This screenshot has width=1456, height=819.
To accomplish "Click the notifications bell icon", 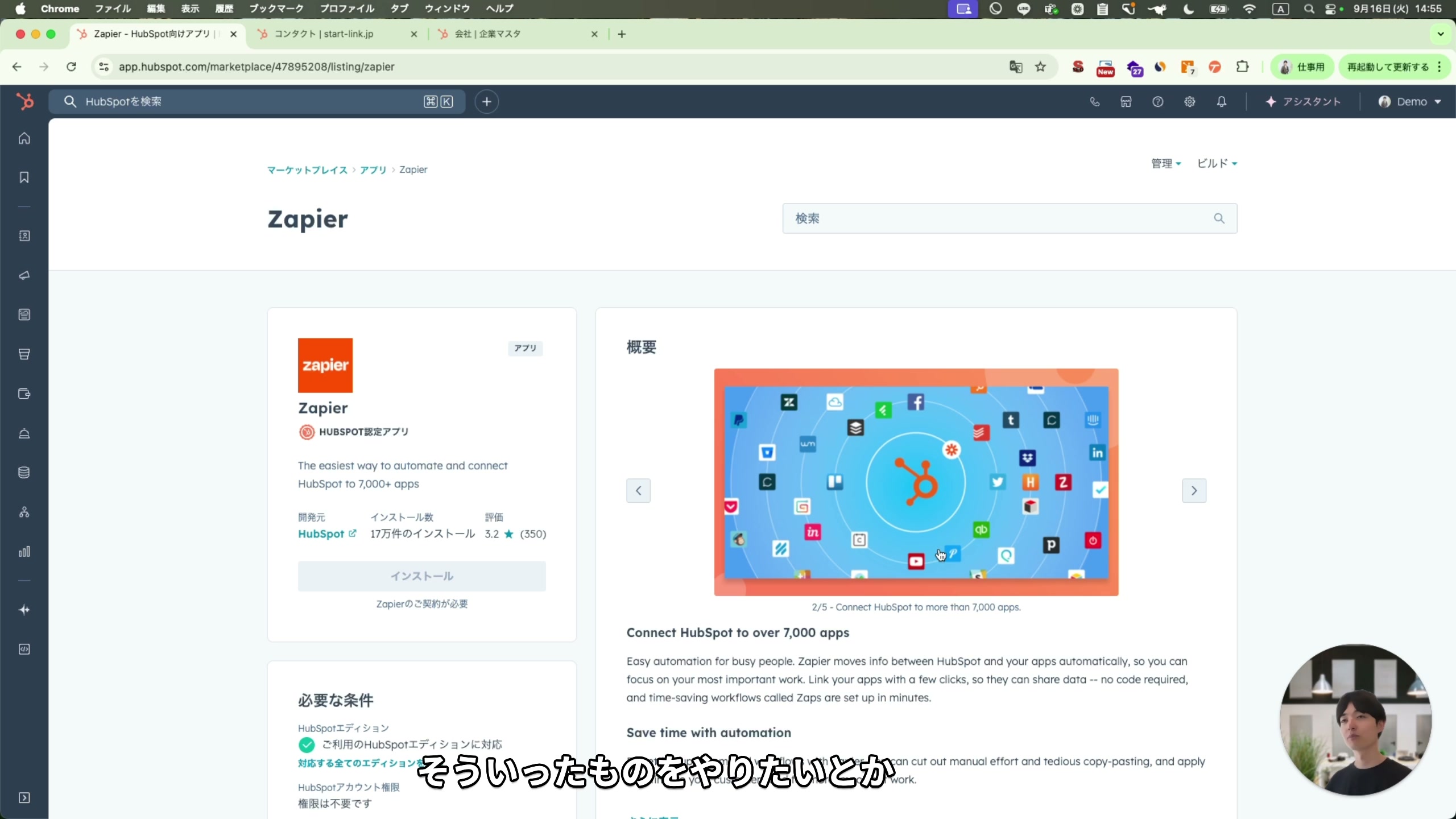I will click(x=1222, y=102).
